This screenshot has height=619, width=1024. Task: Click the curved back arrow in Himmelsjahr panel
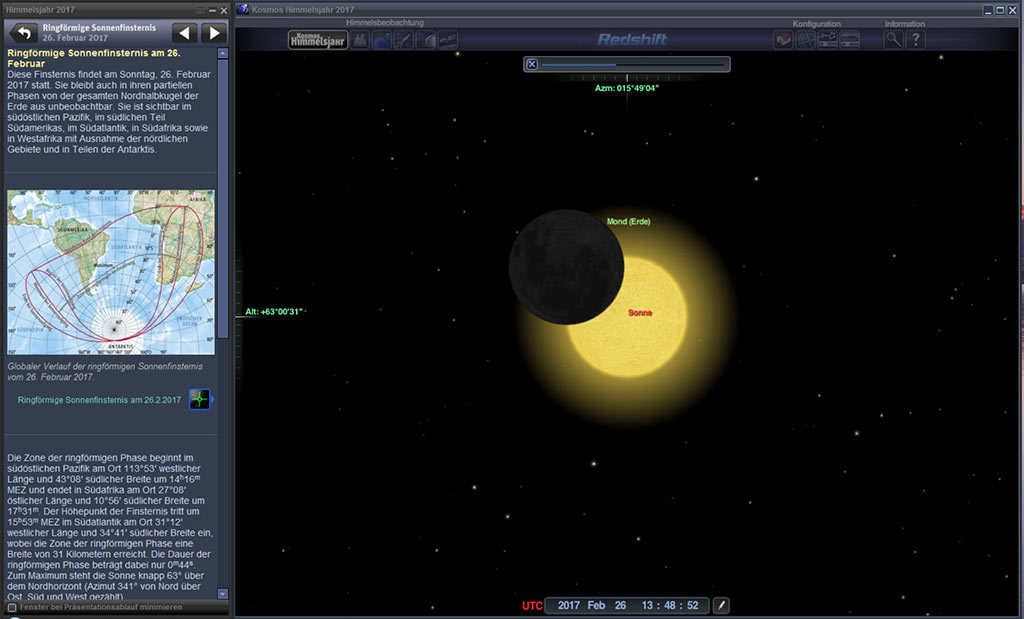coord(23,33)
